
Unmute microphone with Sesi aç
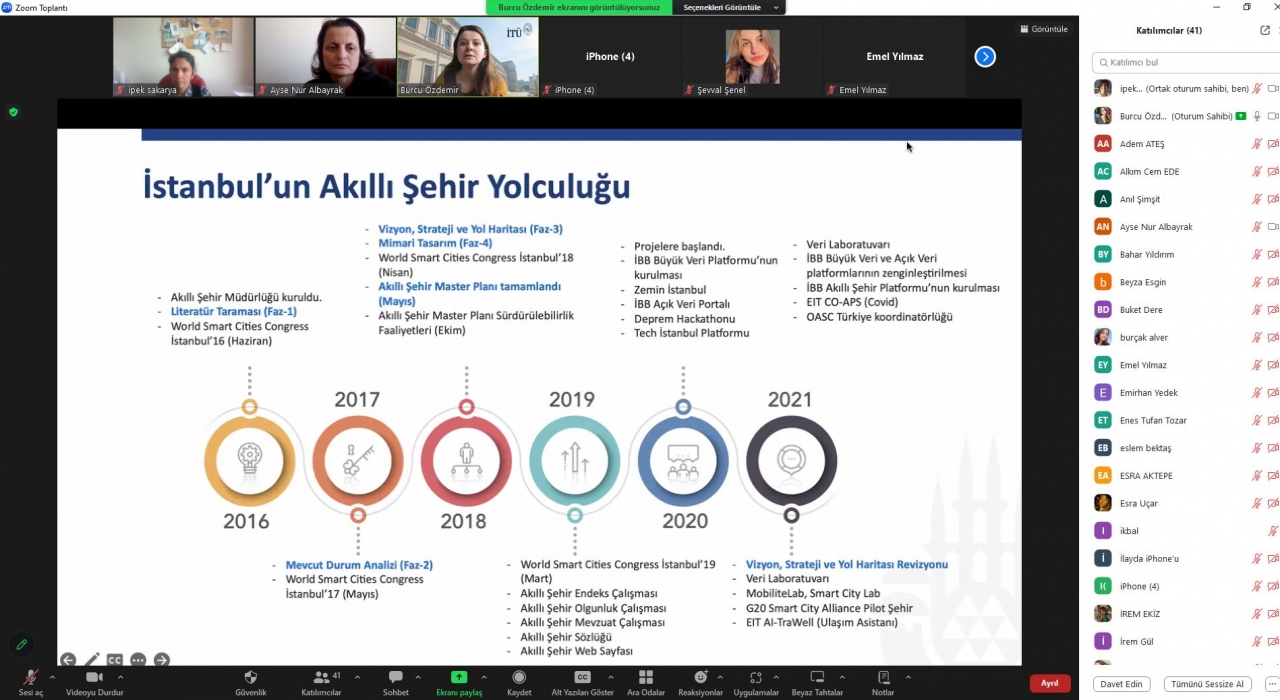click(31, 678)
